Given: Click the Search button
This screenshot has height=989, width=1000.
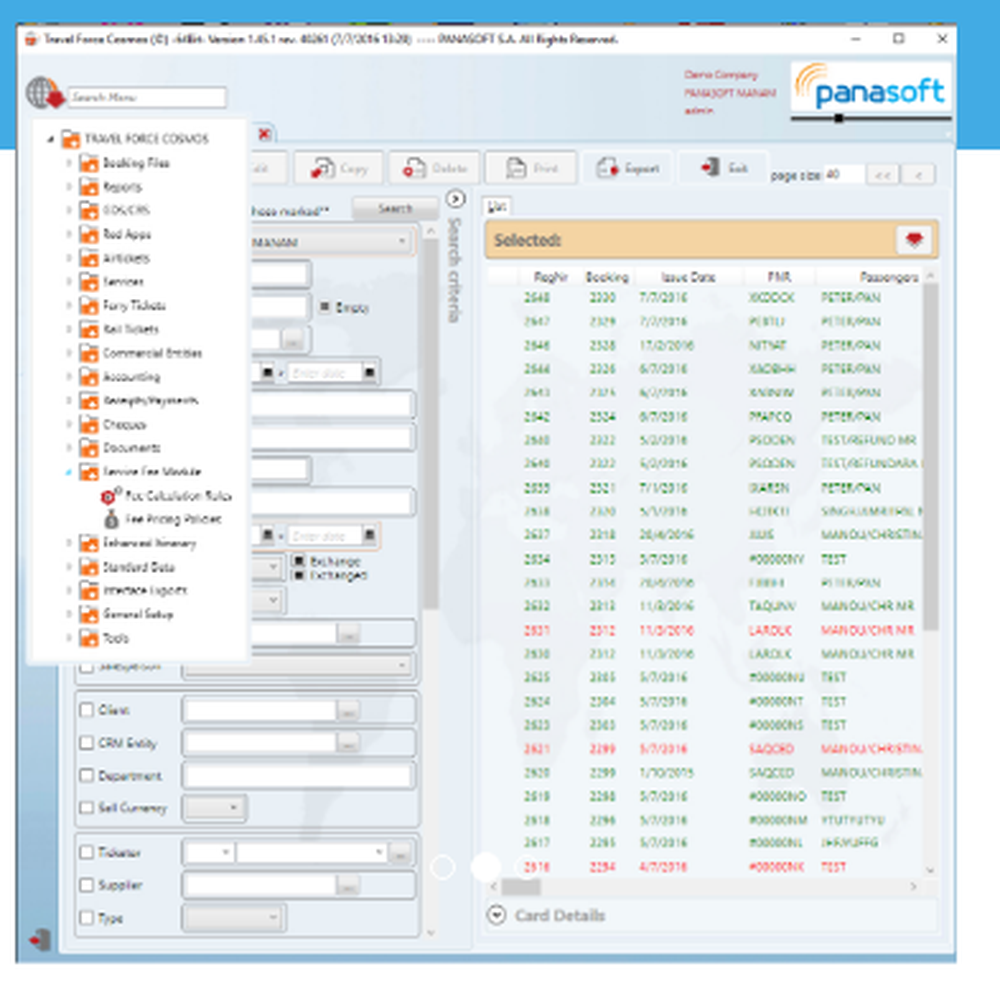Looking at the screenshot, I should 393,209.
